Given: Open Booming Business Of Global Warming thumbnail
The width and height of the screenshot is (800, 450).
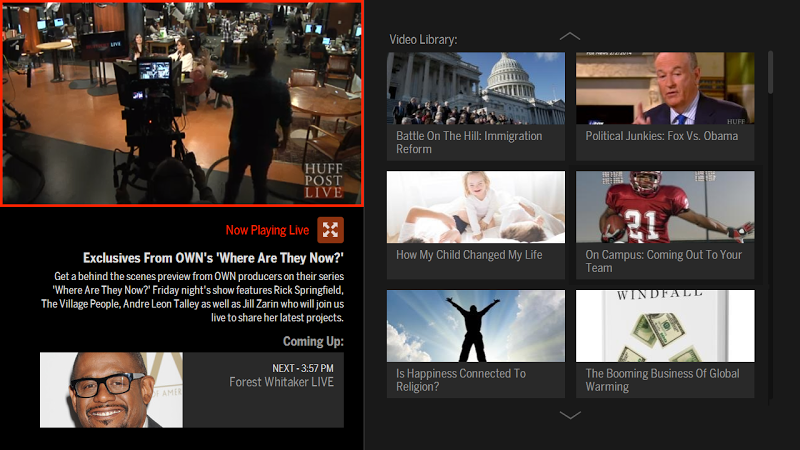Looking at the screenshot, I should (x=665, y=326).
